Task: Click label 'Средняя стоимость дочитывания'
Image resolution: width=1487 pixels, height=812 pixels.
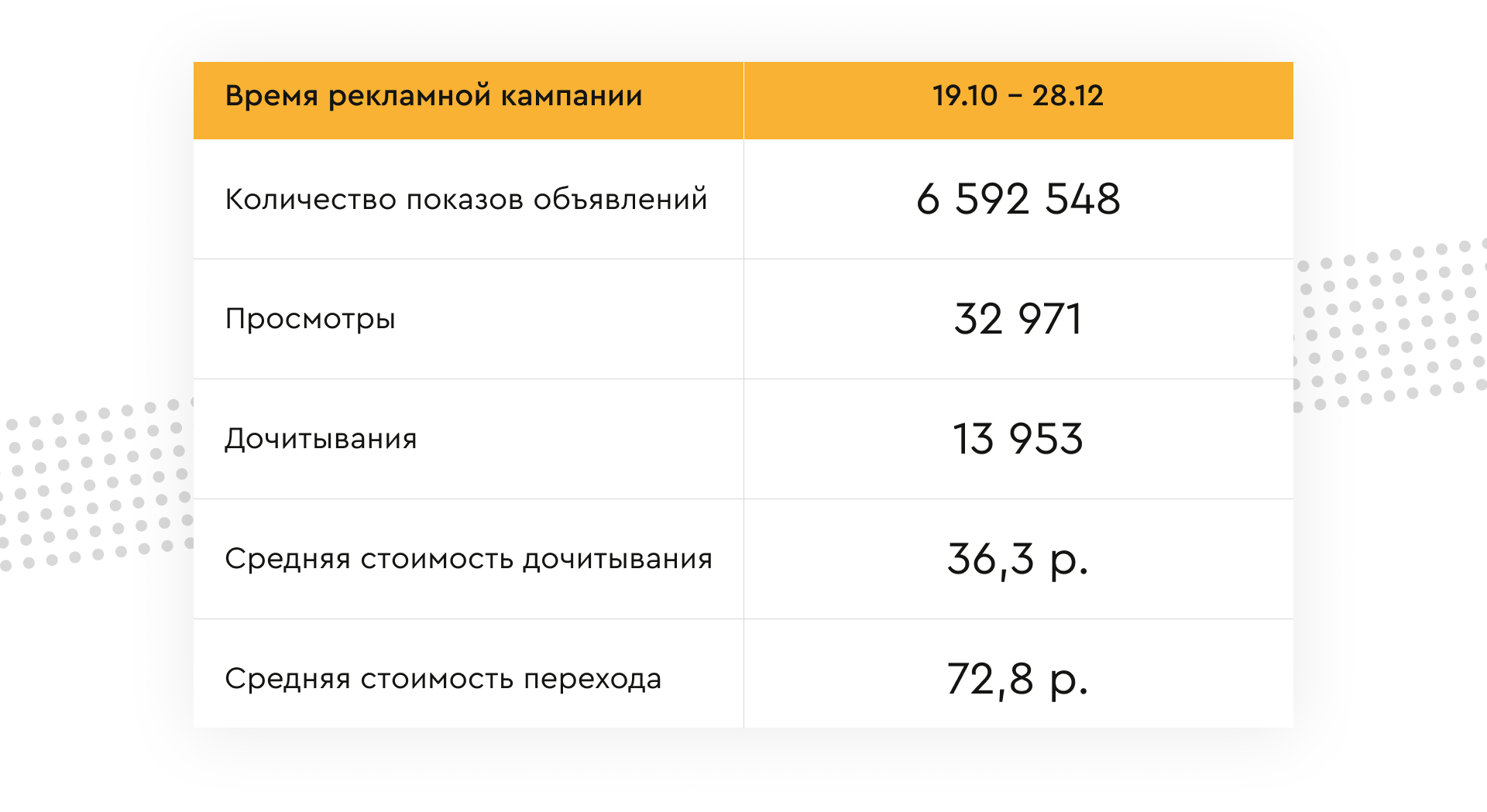Action: (469, 559)
